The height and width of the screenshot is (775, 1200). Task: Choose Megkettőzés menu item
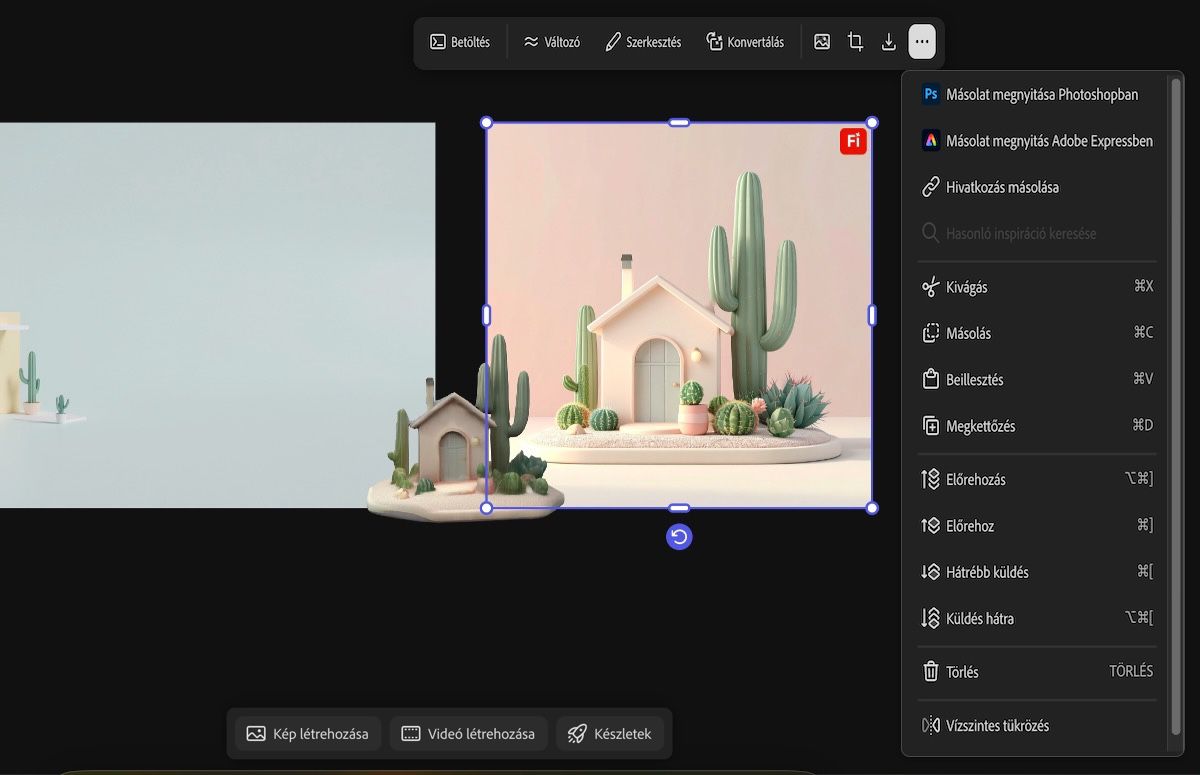[980, 426]
